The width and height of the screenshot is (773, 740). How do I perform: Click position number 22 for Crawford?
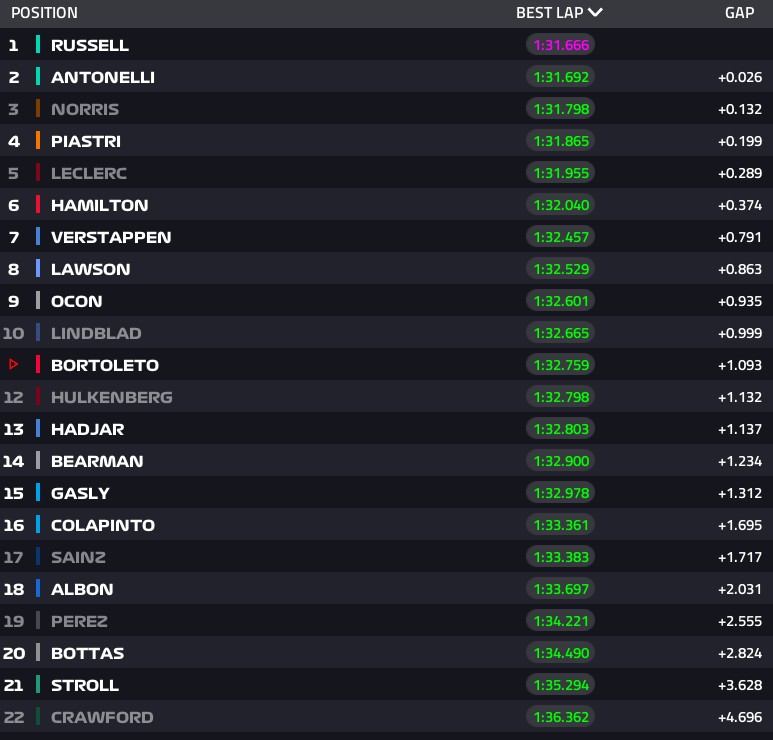tap(14, 717)
